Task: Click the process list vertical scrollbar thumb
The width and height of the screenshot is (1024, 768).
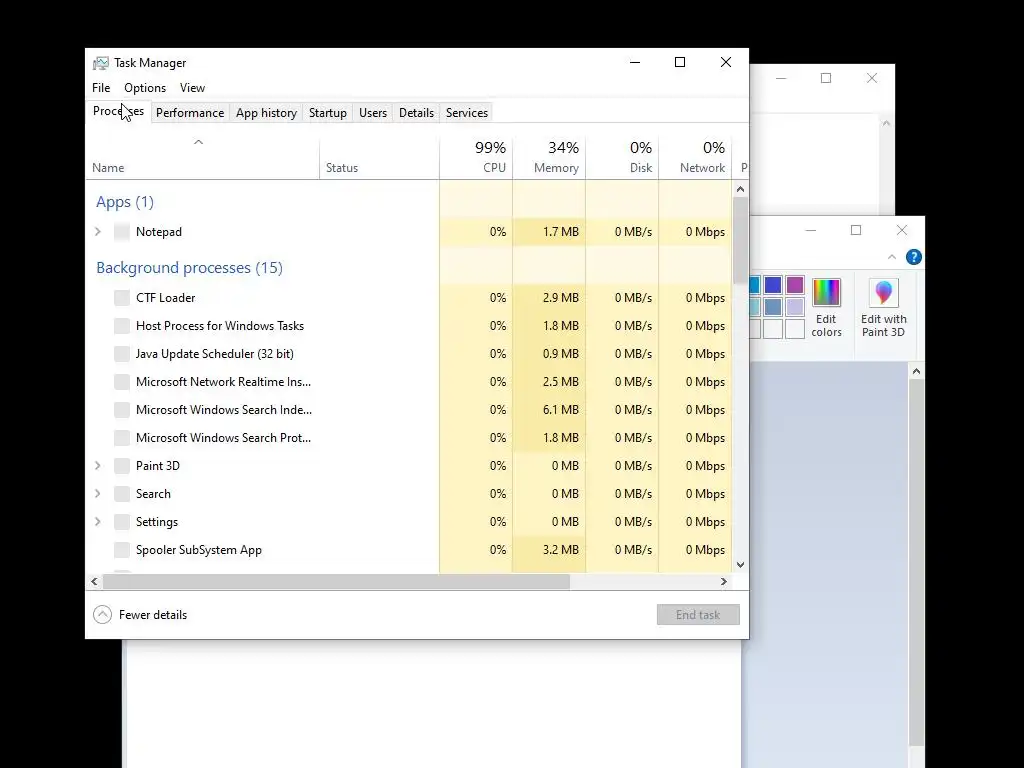Action: [x=740, y=240]
